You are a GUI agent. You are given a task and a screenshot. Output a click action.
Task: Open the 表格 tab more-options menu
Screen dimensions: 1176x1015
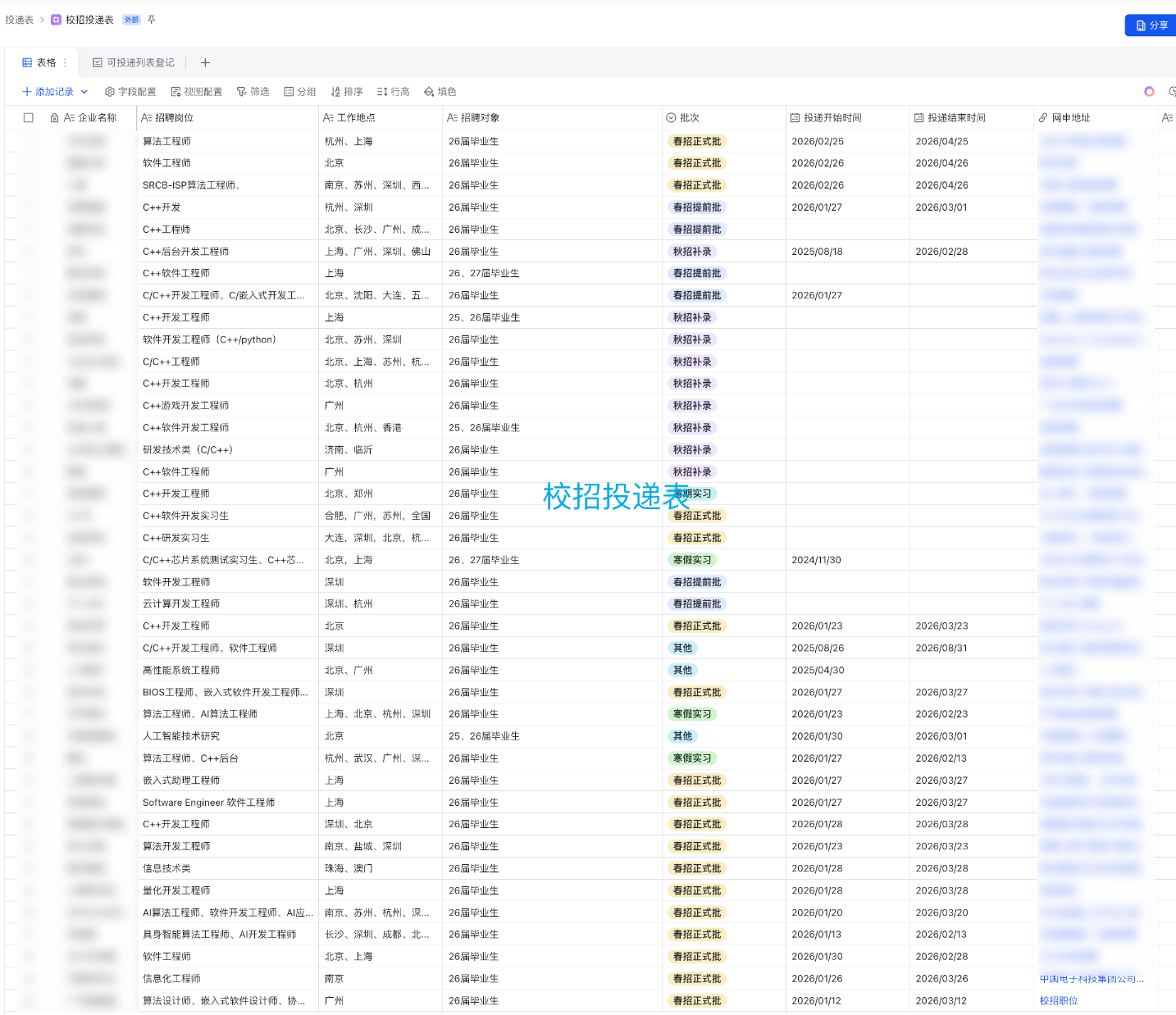pyautogui.click(x=66, y=62)
